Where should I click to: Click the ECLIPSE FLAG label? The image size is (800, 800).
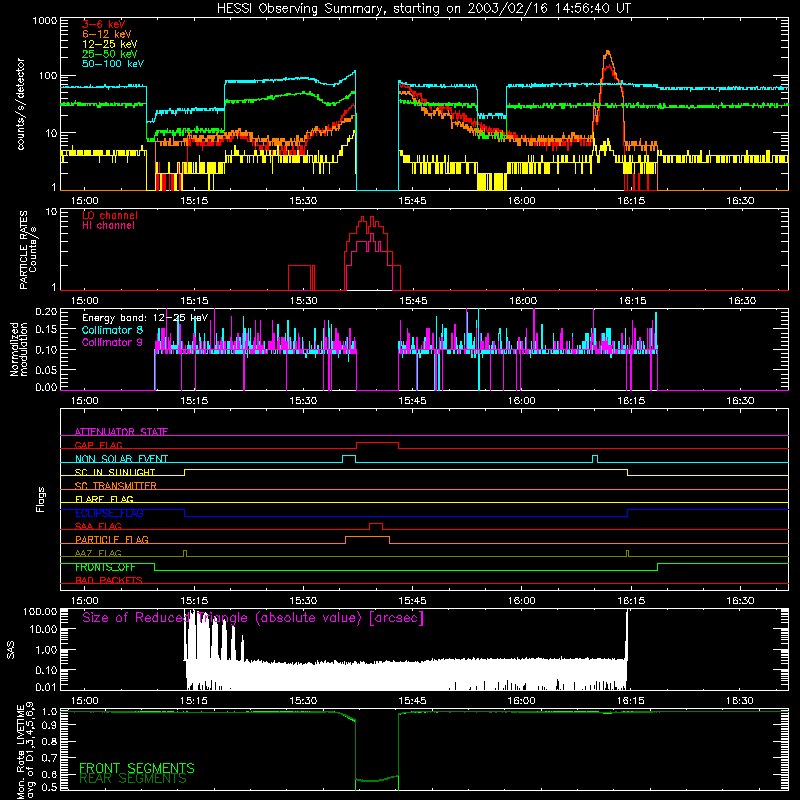pyautogui.click(x=109, y=513)
